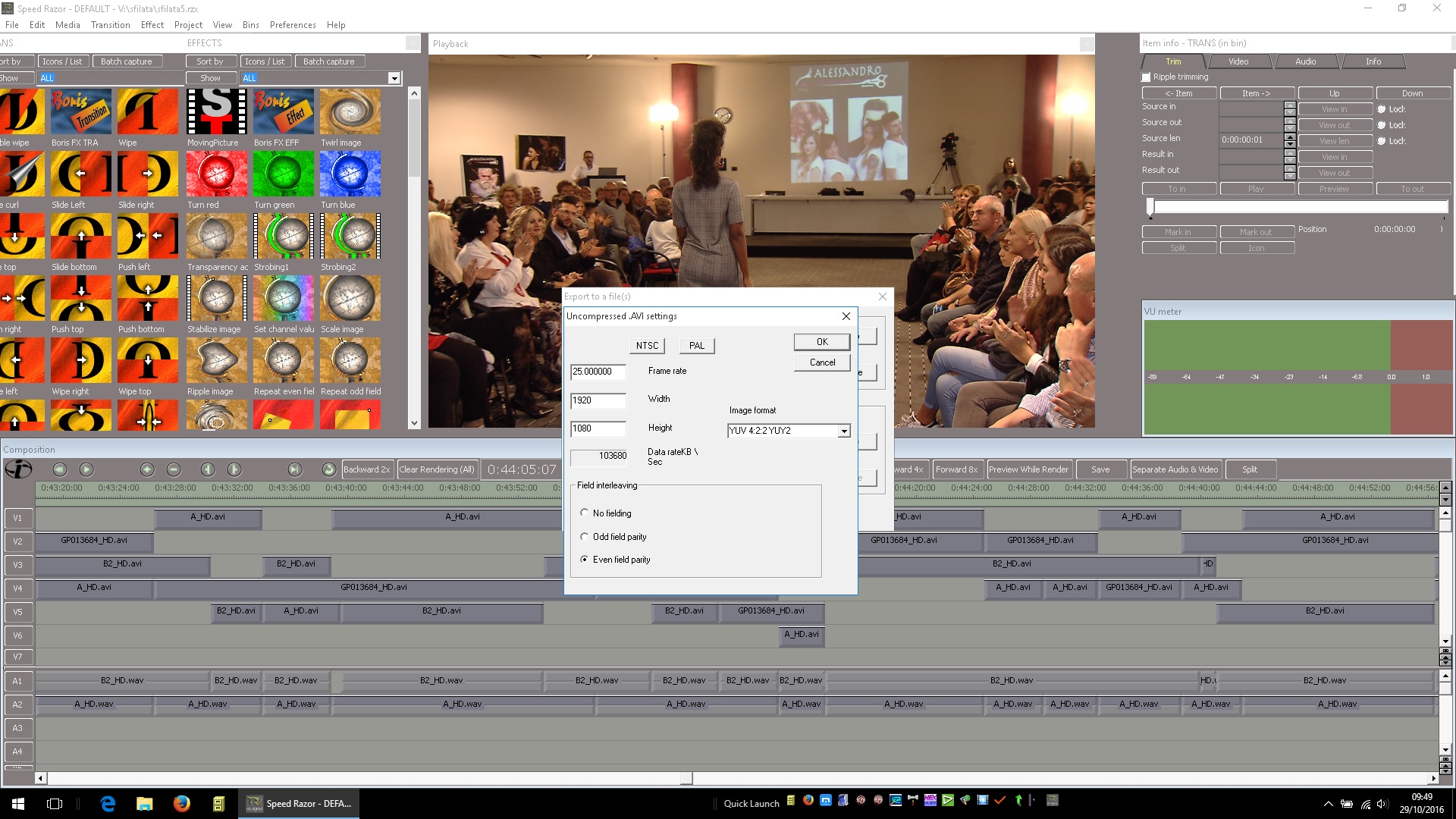This screenshot has width=1456, height=819.
Task: Select the MovingPicture effect icon
Action: click(216, 112)
